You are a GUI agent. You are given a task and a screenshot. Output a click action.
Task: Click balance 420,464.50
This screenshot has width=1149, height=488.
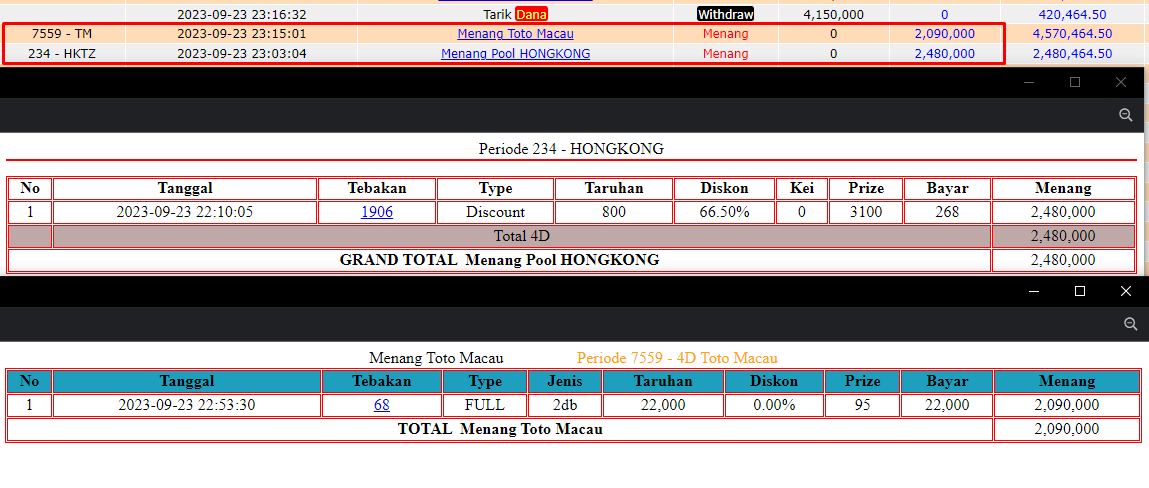click(x=1072, y=14)
